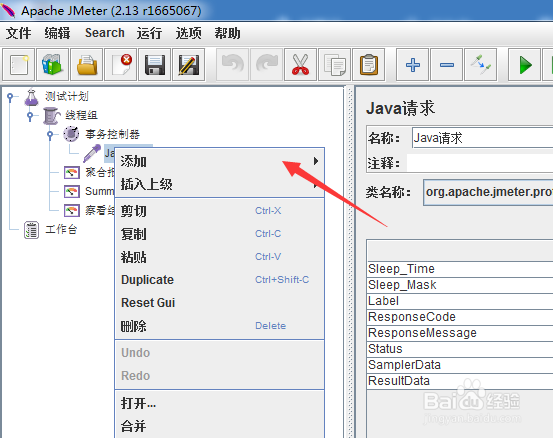The height and width of the screenshot is (438, 553).
Task: Click the Copy toolbar icon
Action: click(x=334, y=65)
